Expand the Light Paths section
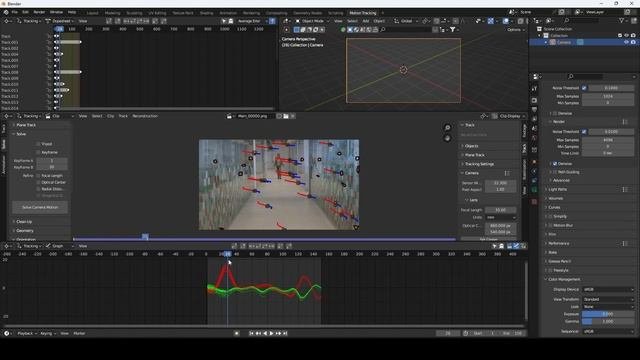This screenshot has height=360, width=640. tap(558, 189)
